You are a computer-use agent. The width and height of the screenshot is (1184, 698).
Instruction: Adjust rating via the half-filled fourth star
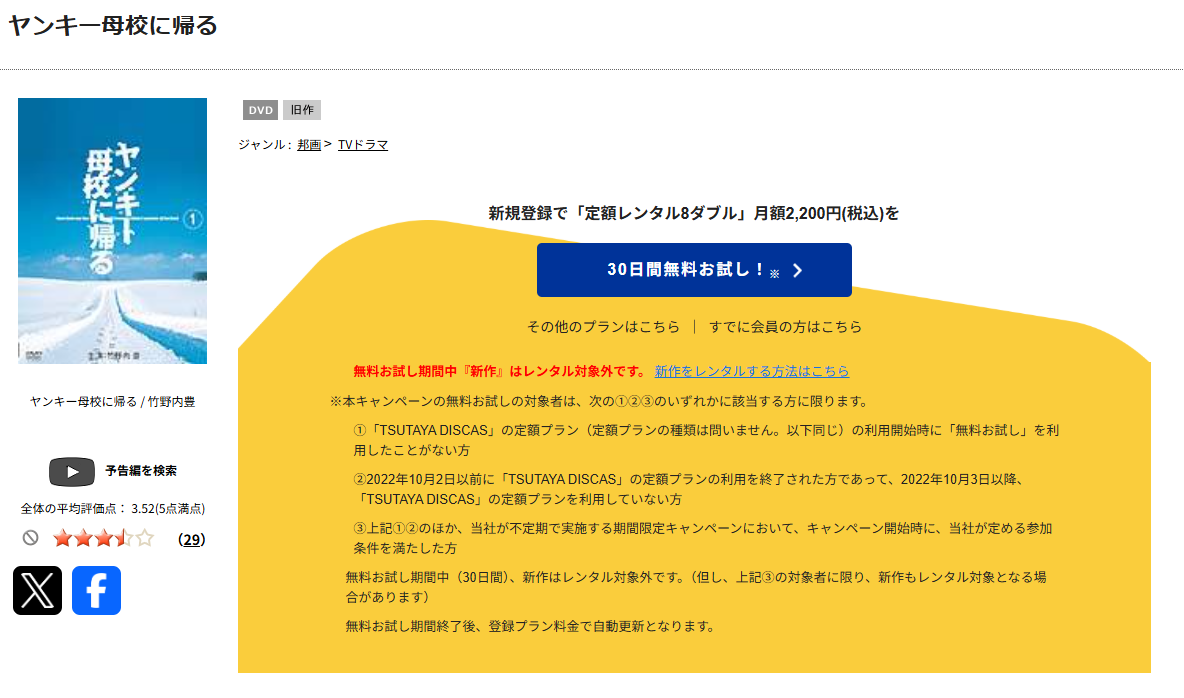120,538
